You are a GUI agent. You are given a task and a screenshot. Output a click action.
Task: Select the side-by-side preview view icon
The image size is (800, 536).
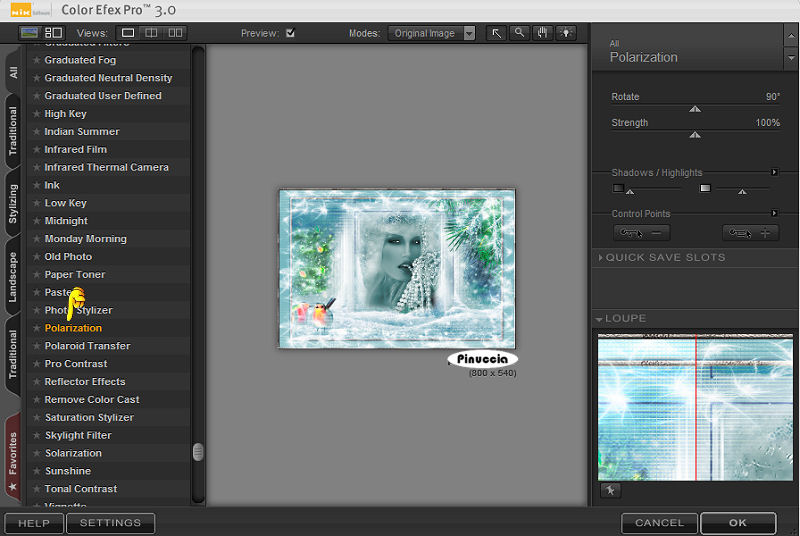[175, 33]
